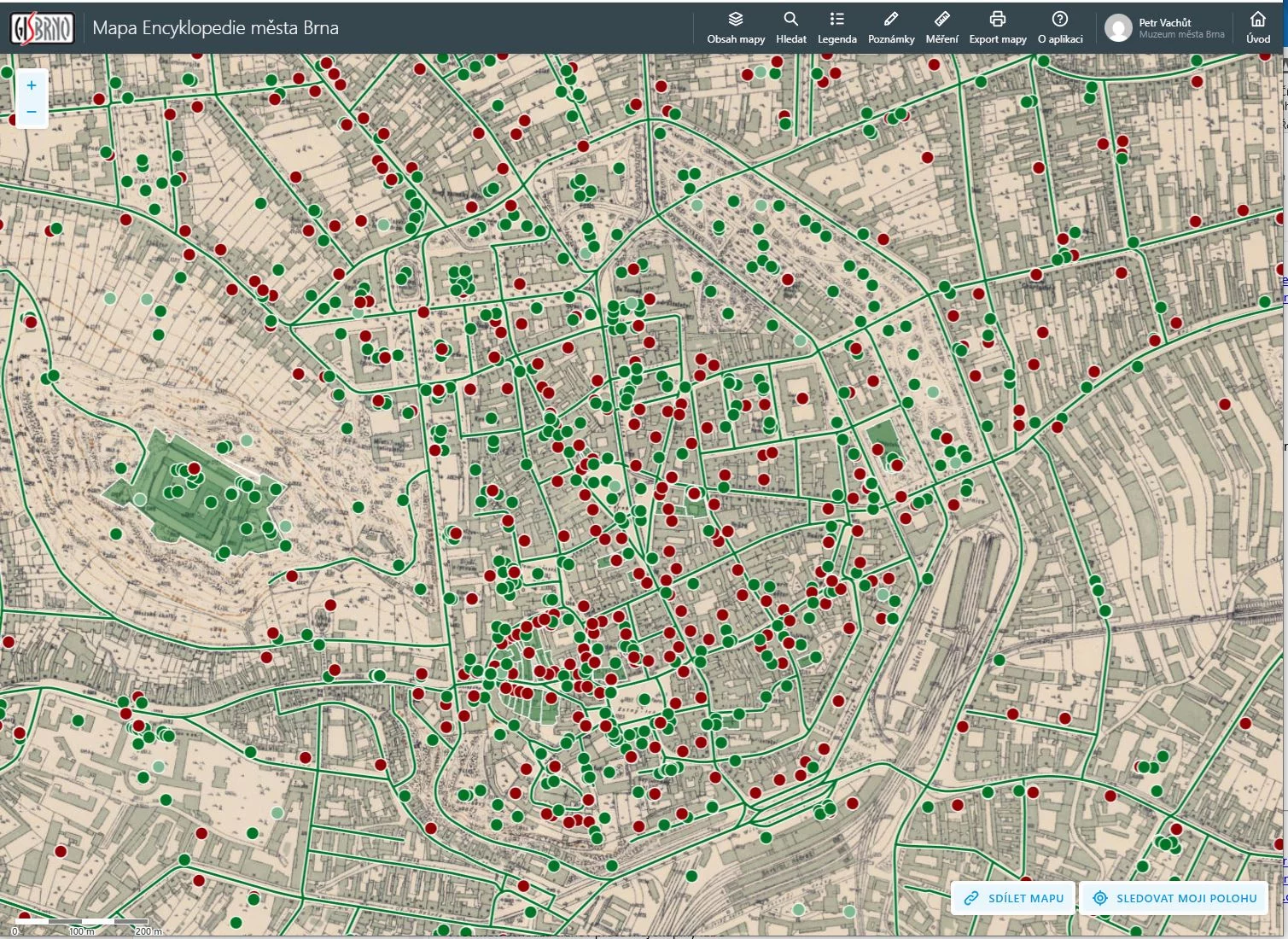Image resolution: width=1288 pixels, height=939 pixels.
Task: Go to the Úvod home page
Action: click(1258, 27)
